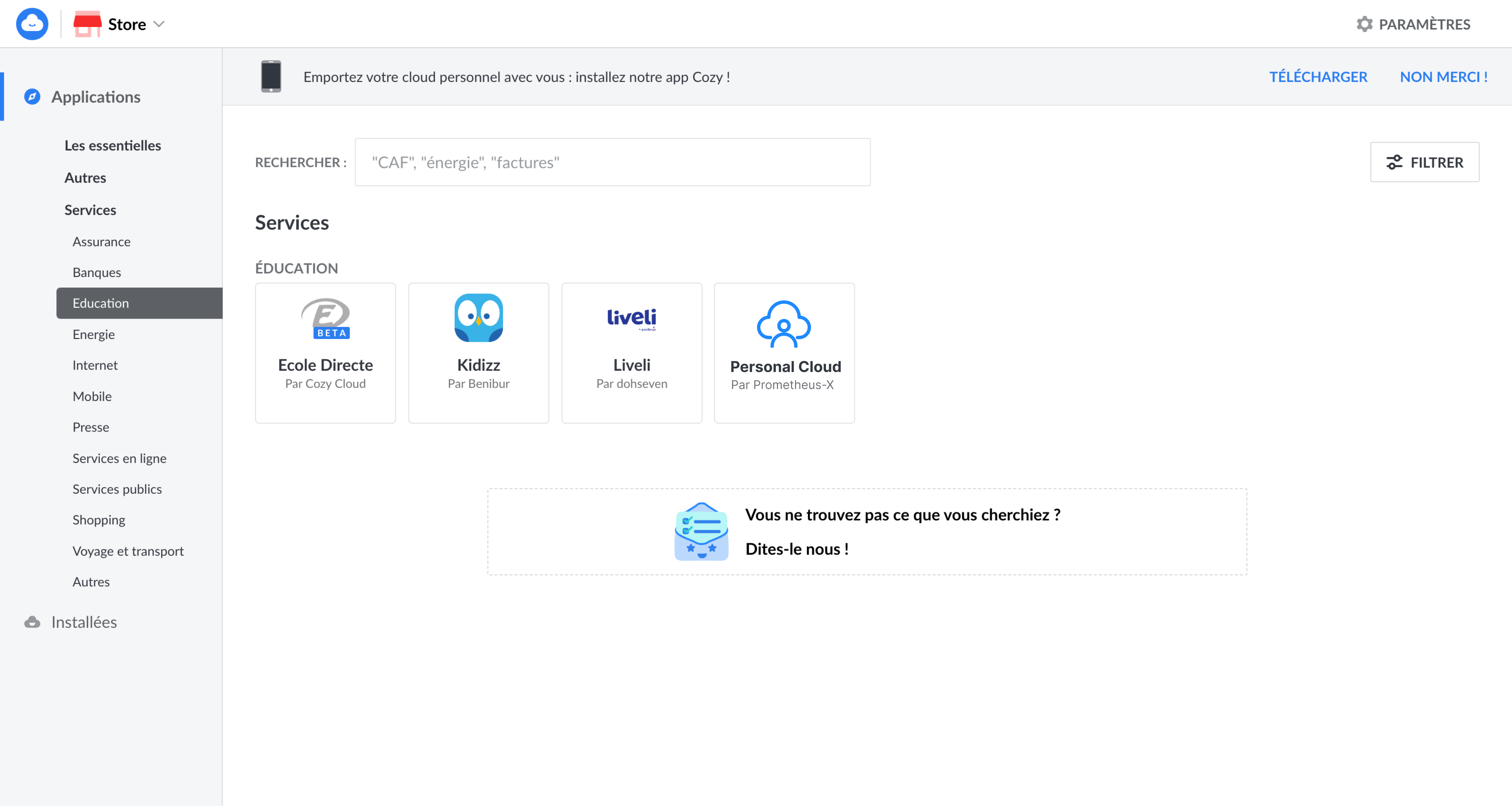Open Banques subcategory
1512x806 pixels.
tap(97, 272)
